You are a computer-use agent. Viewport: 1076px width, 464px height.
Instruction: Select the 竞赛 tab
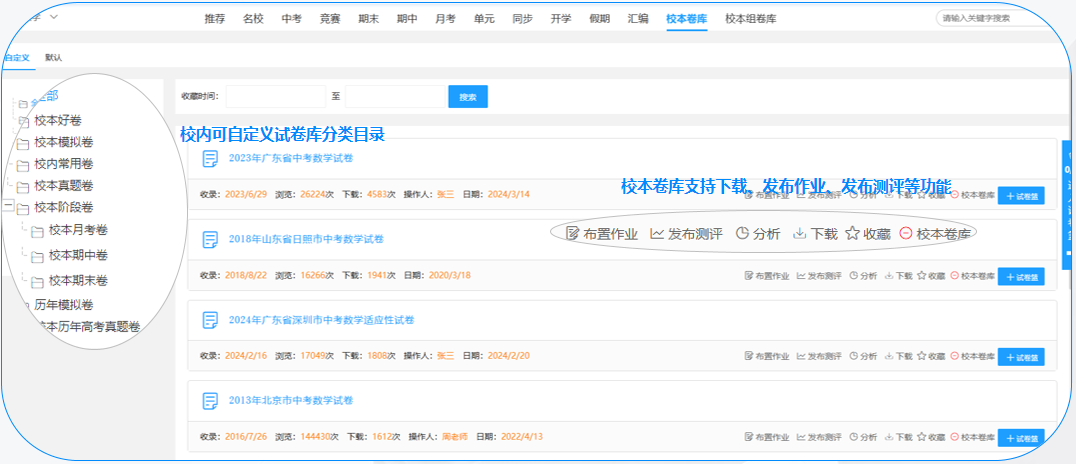click(330, 19)
